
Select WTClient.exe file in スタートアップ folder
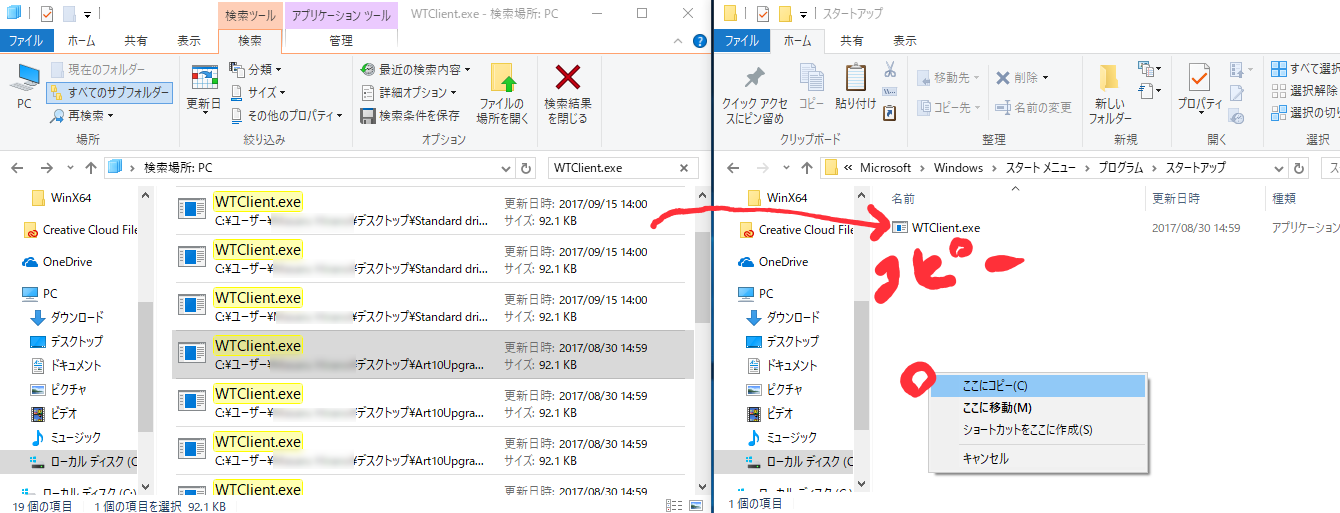coord(935,228)
